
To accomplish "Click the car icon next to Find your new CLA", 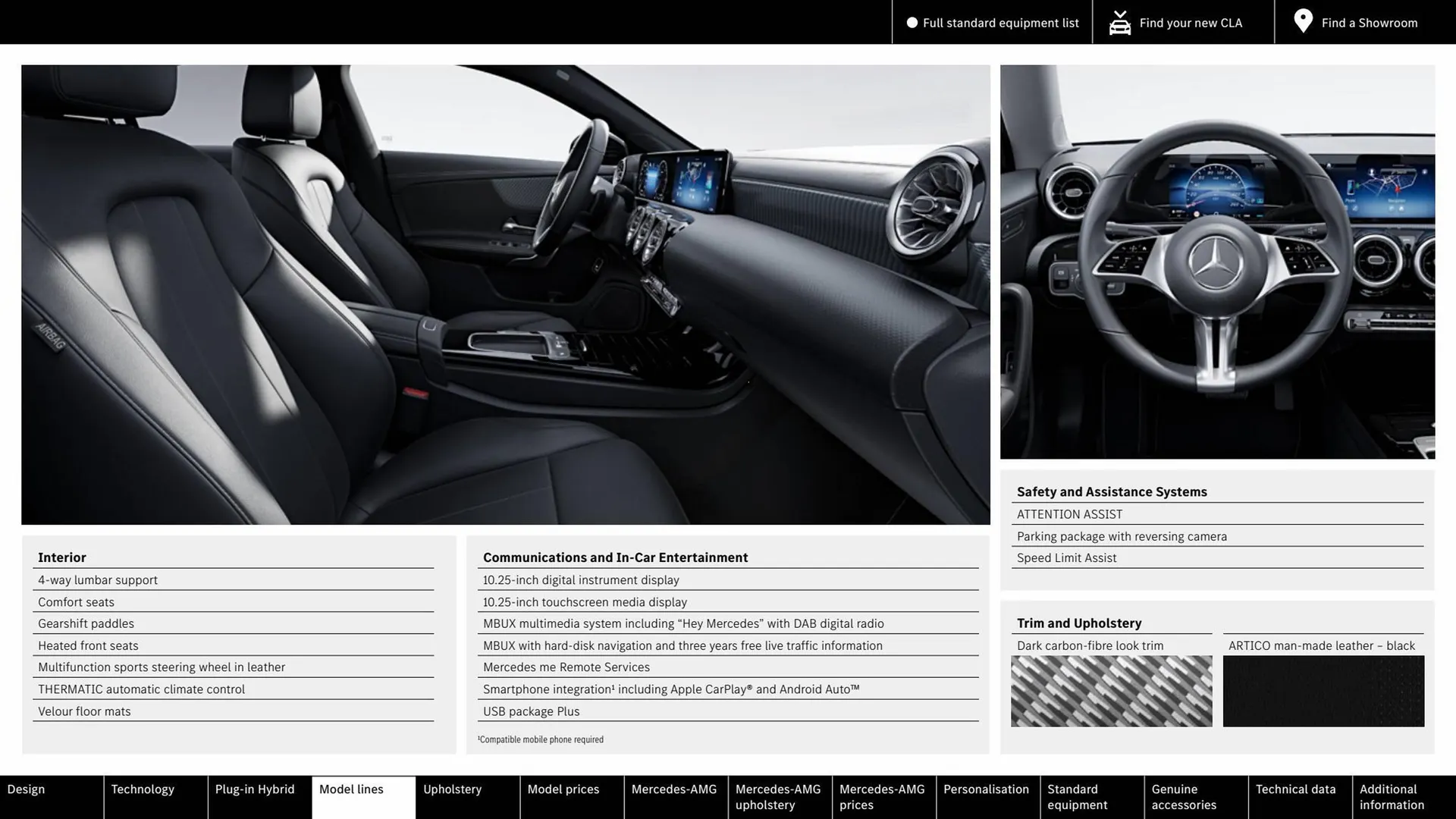I will click(x=1120, y=21).
